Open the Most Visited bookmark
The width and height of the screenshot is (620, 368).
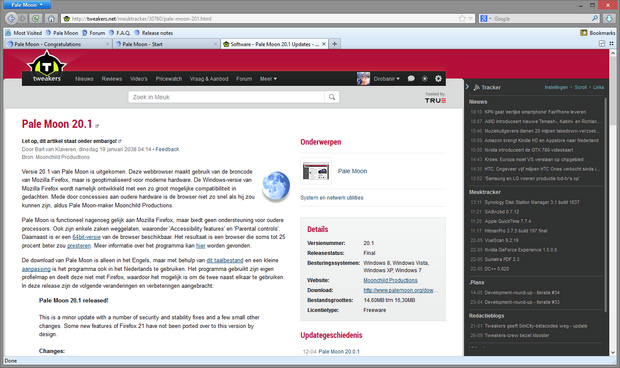[23, 33]
